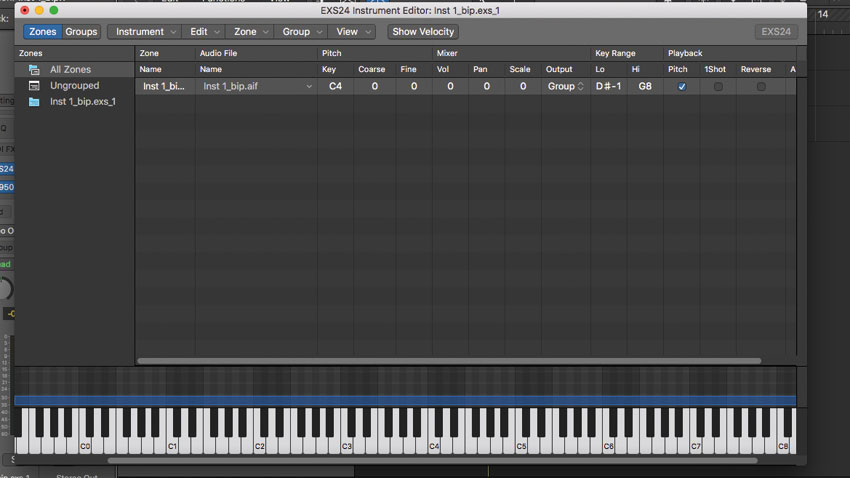Click the keyboard horizontal scrollbar
The width and height of the screenshot is (850, 478).
tap(432, 461)
